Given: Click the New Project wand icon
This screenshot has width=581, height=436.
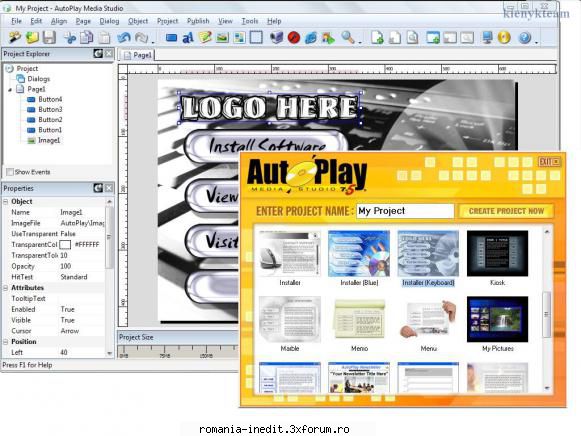Looking at the screenshot, I should tap(14, 37).
